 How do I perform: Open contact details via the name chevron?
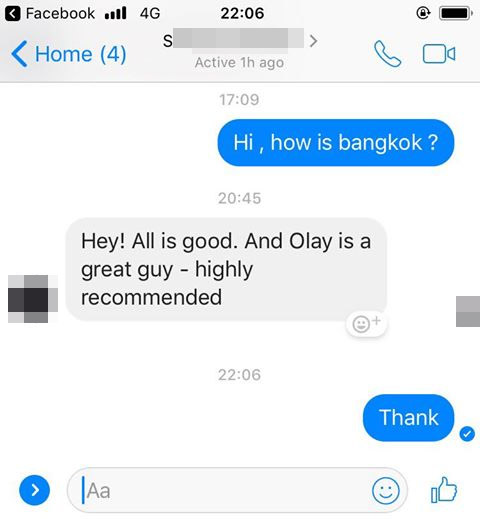pos(313,41)
